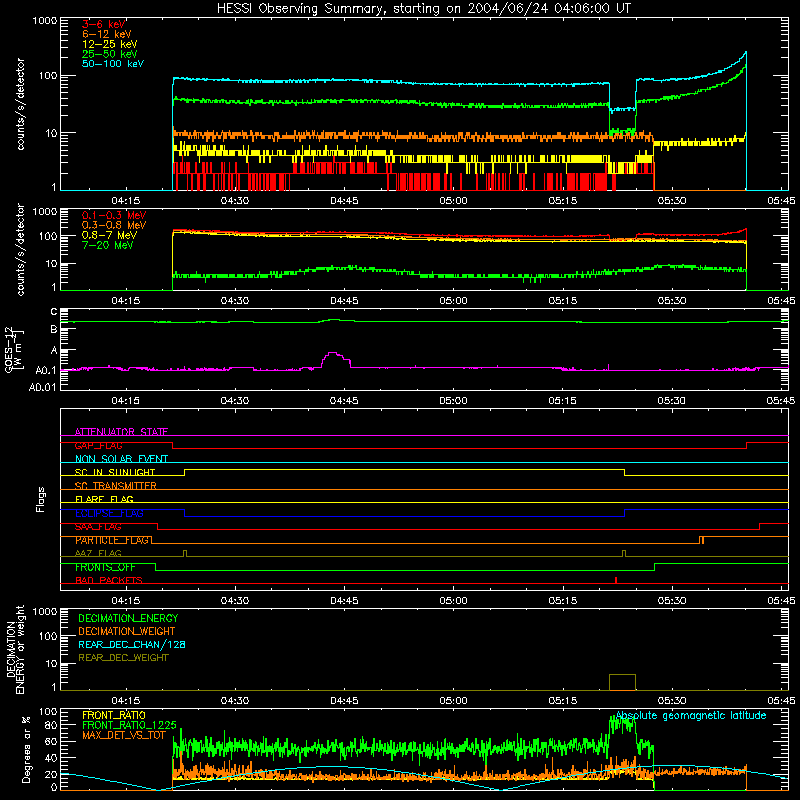Pick the 'FLARE_FLAG' label
This screenshot has width=800, height=800.
coord(104,499)
